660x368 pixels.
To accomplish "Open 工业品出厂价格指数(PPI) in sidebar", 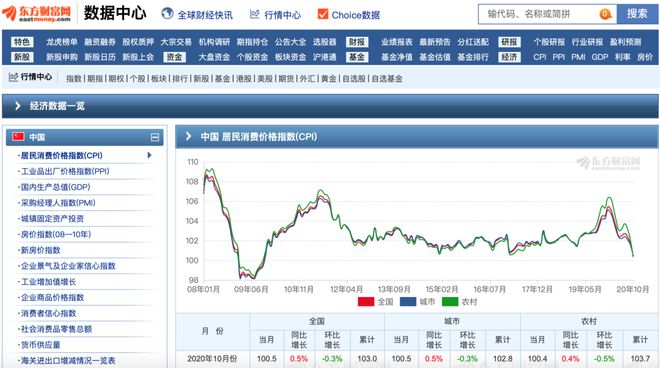I will click(x=65, y=171).
